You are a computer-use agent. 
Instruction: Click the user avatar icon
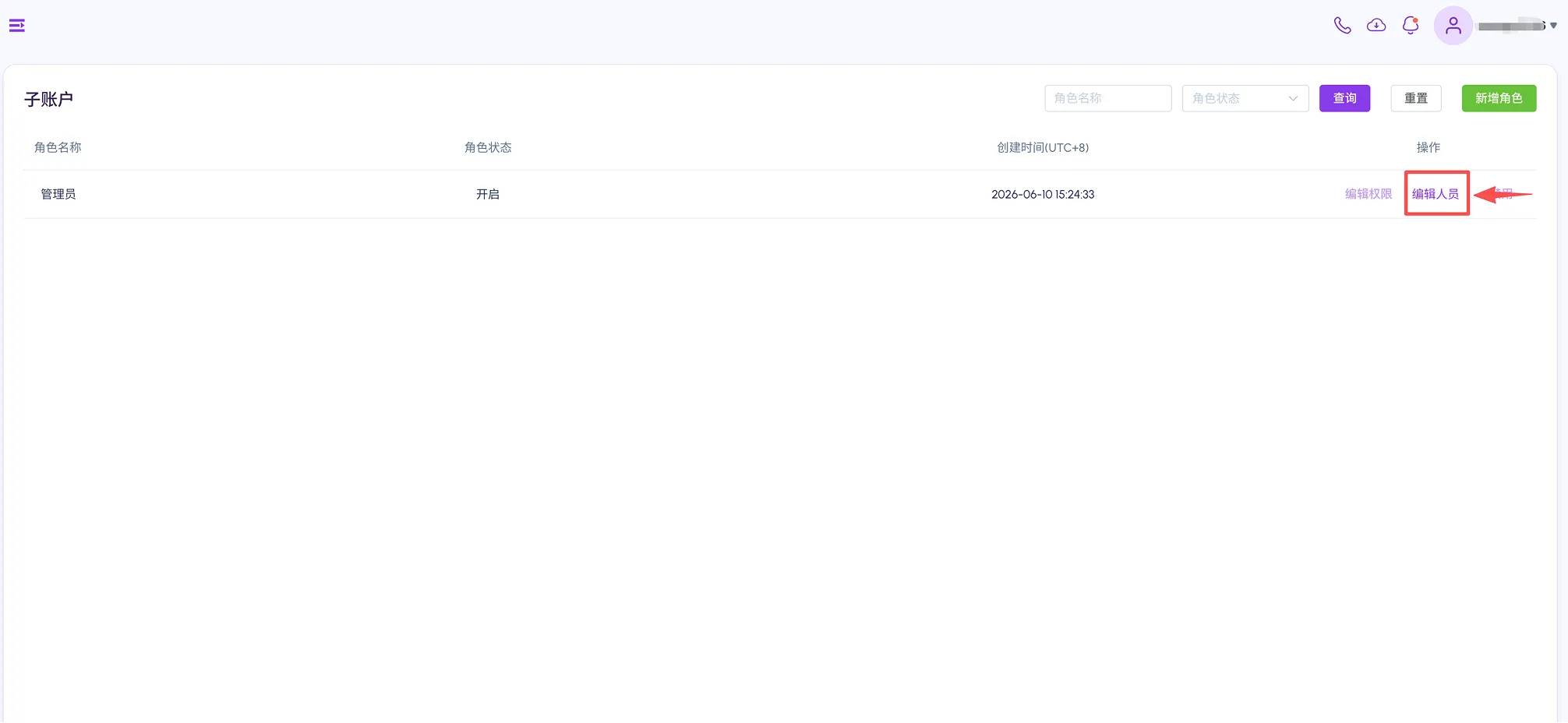[x=1453, y=26]
